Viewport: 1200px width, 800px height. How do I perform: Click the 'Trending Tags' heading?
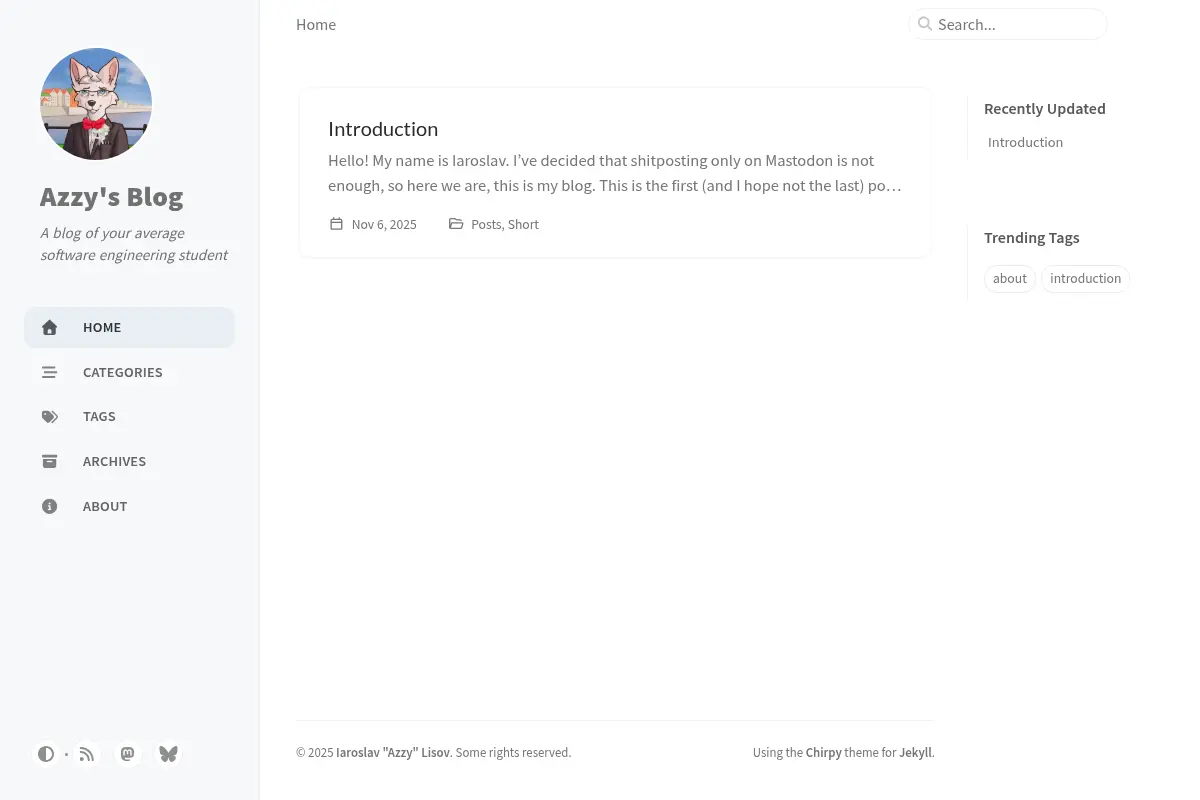click(x=1032, y=238)
